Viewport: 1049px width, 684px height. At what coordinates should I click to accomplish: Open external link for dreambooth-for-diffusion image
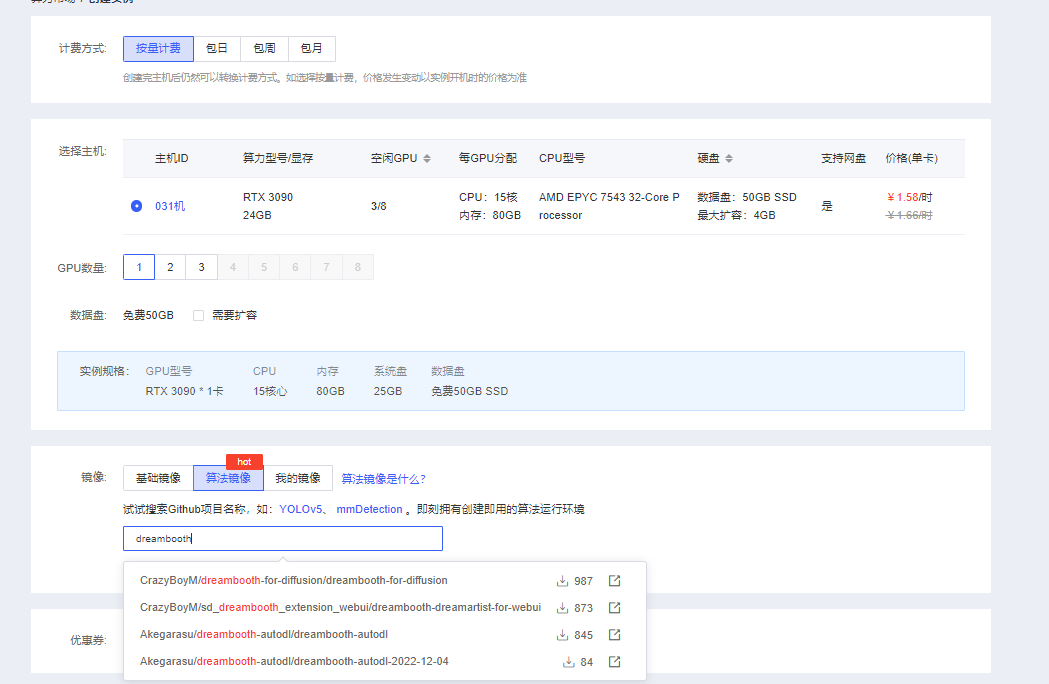pyautogui.click(x=614, y=581)
